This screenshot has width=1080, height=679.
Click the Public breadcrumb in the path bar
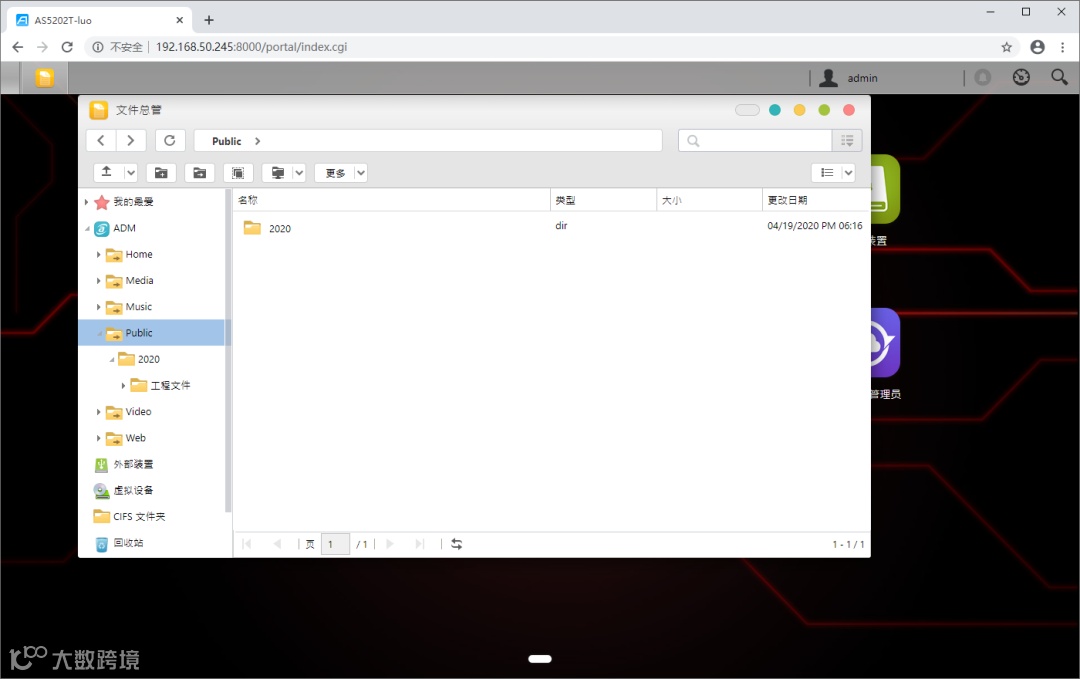click(227, 140)
